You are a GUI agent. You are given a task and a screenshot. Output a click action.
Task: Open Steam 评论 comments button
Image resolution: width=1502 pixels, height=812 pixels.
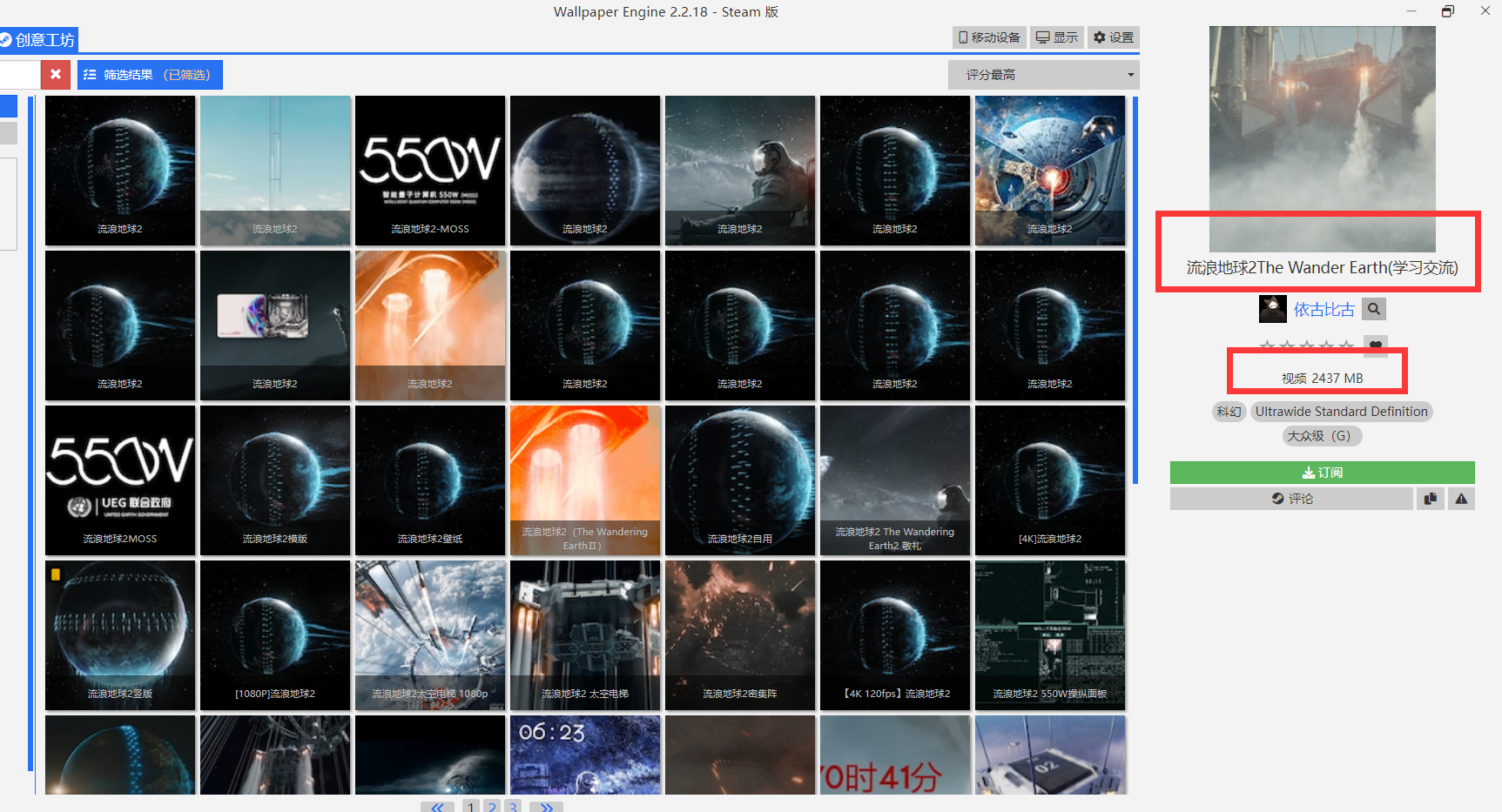tap(1291, 499)
